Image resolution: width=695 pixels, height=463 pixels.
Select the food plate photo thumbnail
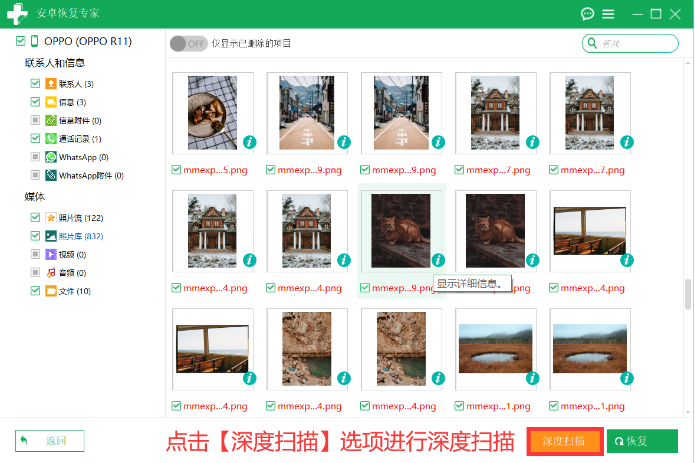212,113
